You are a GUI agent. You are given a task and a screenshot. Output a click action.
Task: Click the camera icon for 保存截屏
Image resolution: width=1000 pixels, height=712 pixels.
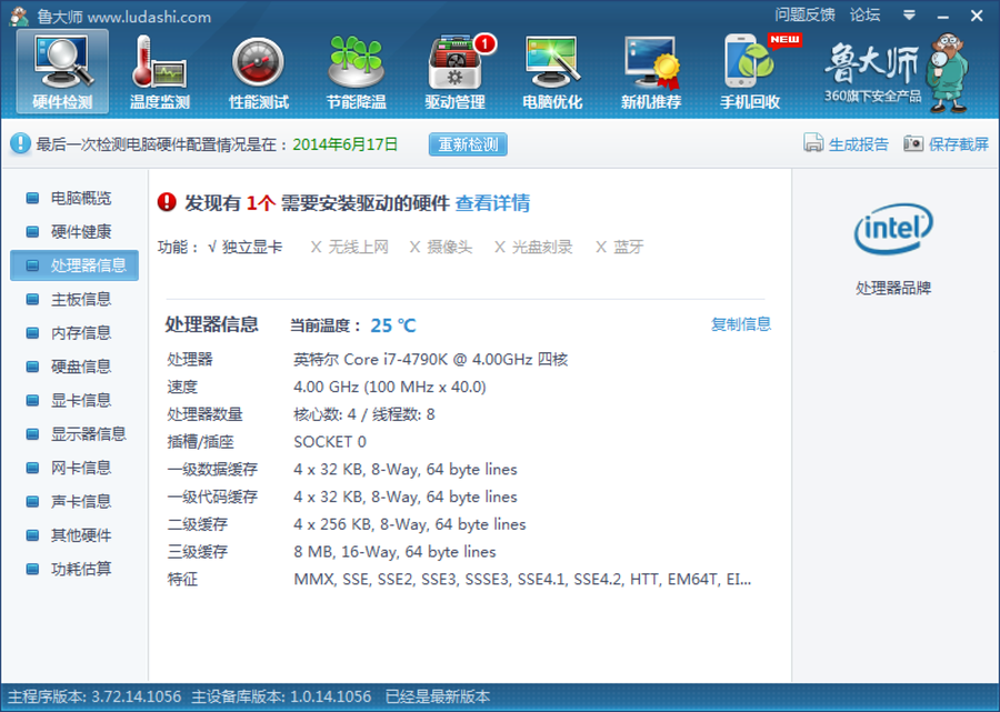[x=913, y=144]
